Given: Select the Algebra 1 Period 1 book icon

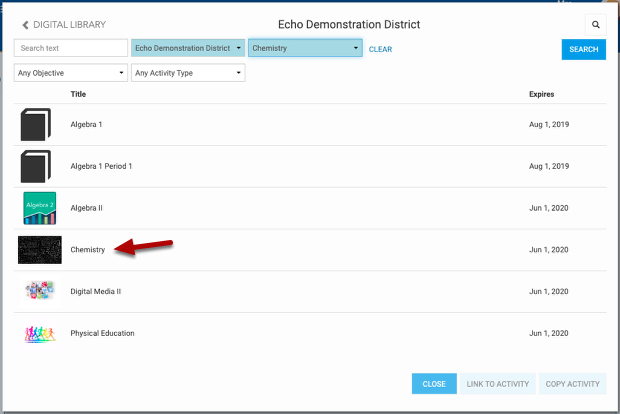Looking at the screenshot, I should 36,166.
